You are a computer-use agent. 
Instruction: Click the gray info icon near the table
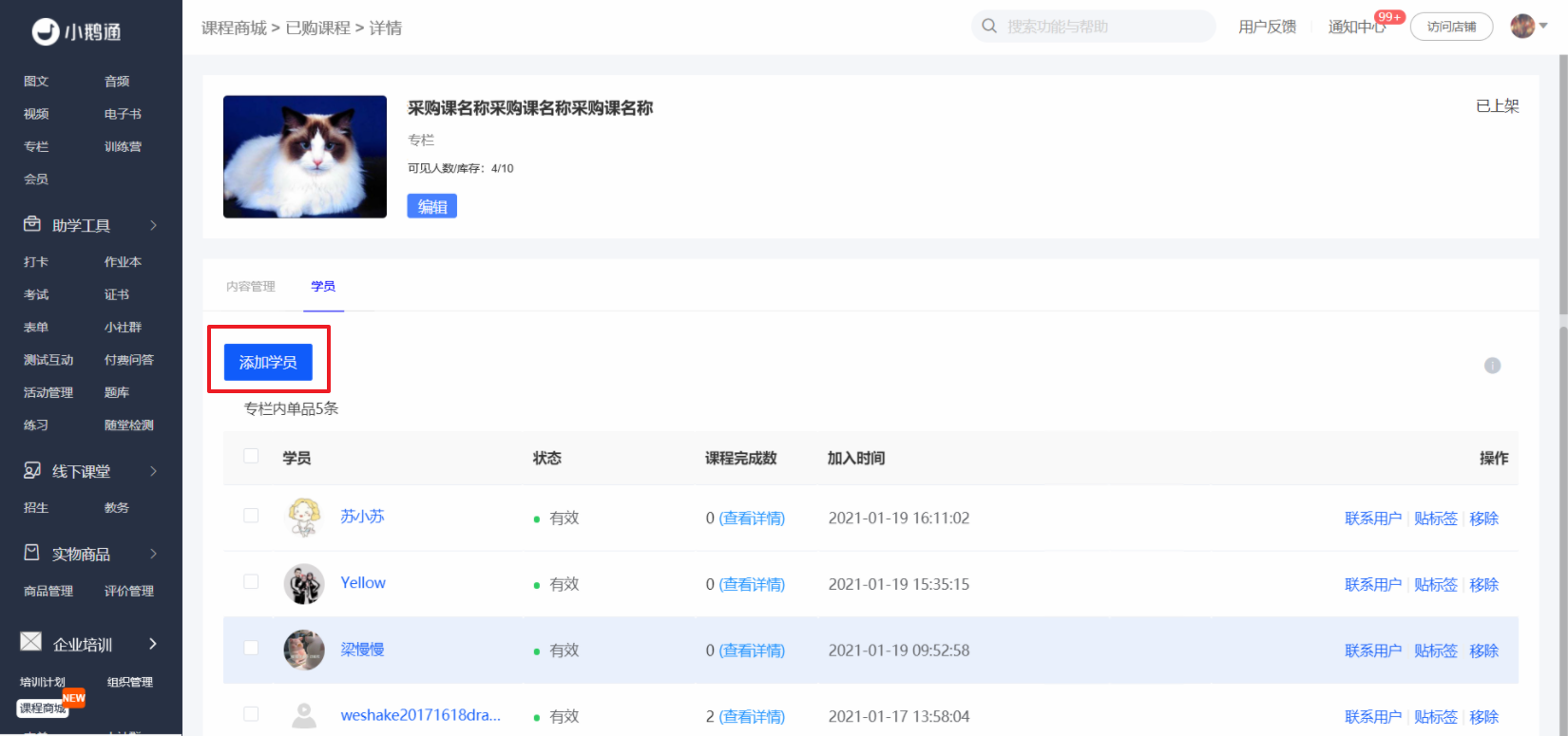coord(1493,366)
